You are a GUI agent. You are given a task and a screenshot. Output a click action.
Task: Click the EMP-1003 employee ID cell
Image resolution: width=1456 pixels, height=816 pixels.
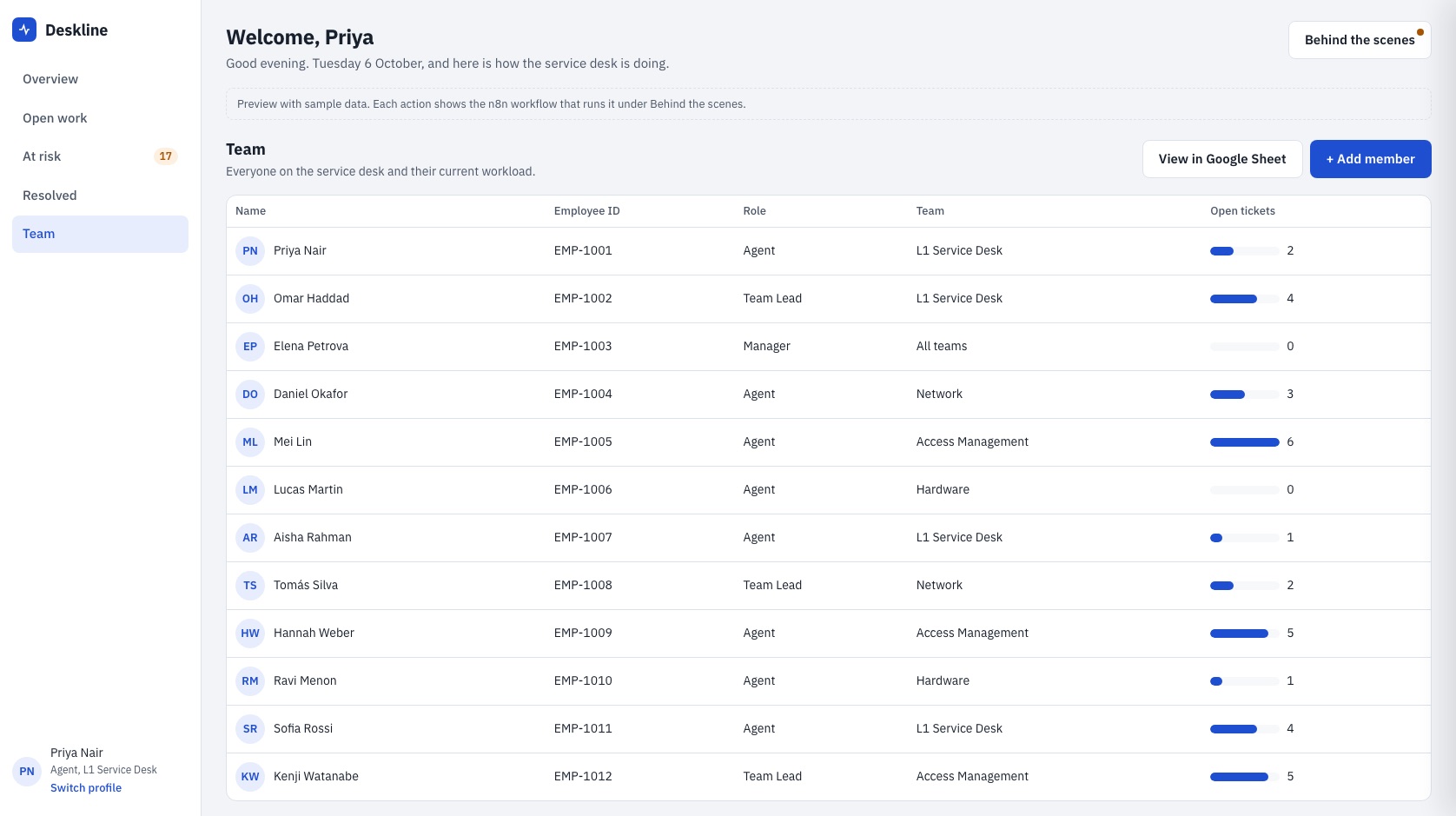coord(583,347)
